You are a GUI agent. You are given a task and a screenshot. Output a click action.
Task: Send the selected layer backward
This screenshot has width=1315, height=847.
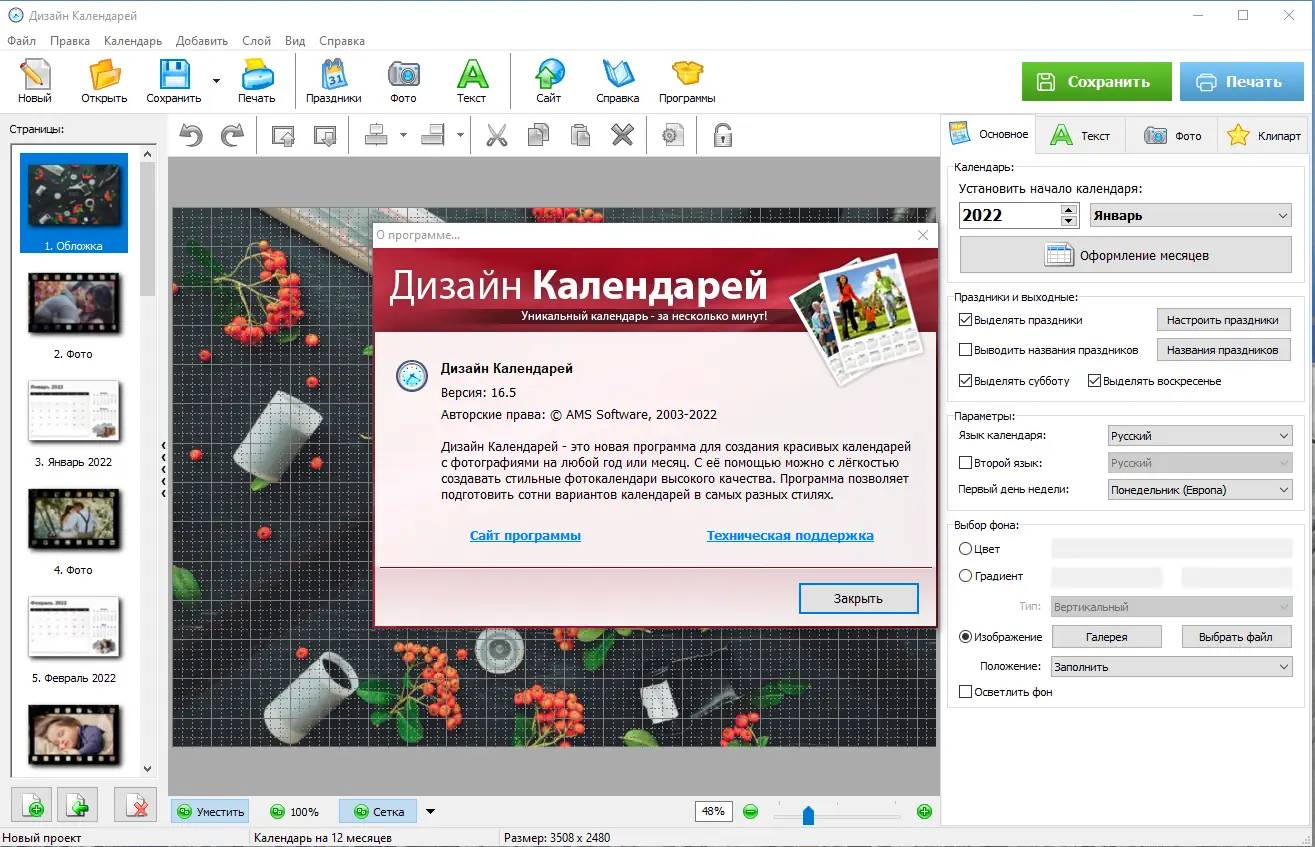(x=325, y=135)
